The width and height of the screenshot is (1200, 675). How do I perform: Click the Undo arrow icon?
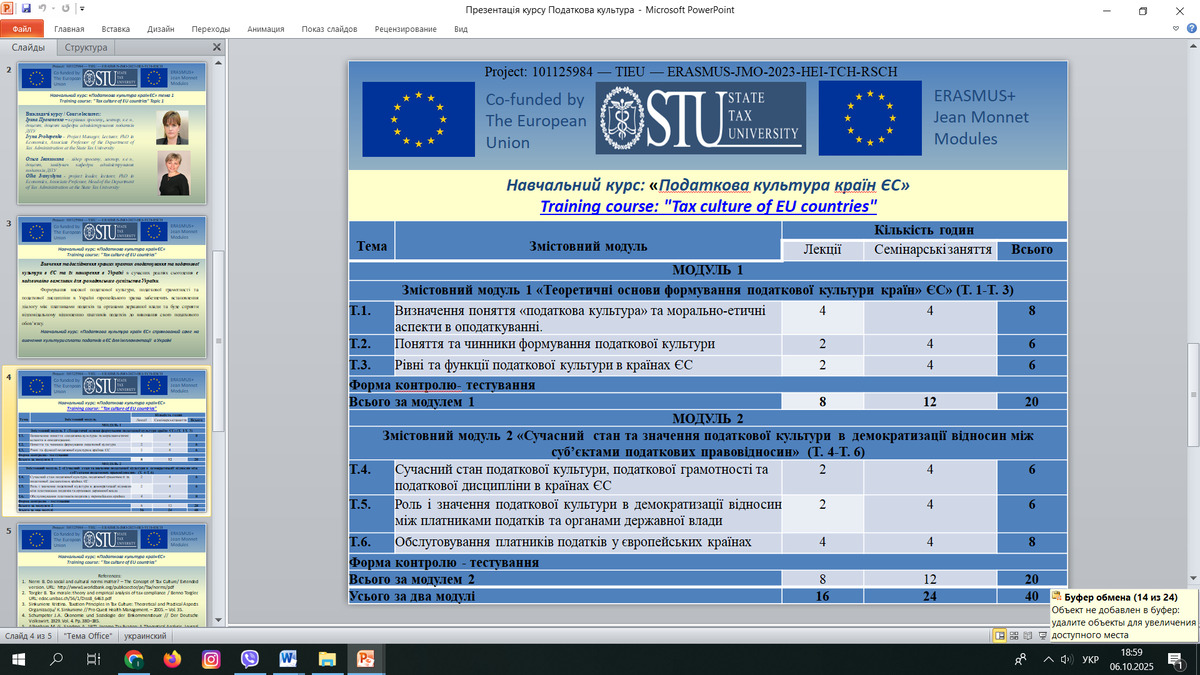point(43,9)
